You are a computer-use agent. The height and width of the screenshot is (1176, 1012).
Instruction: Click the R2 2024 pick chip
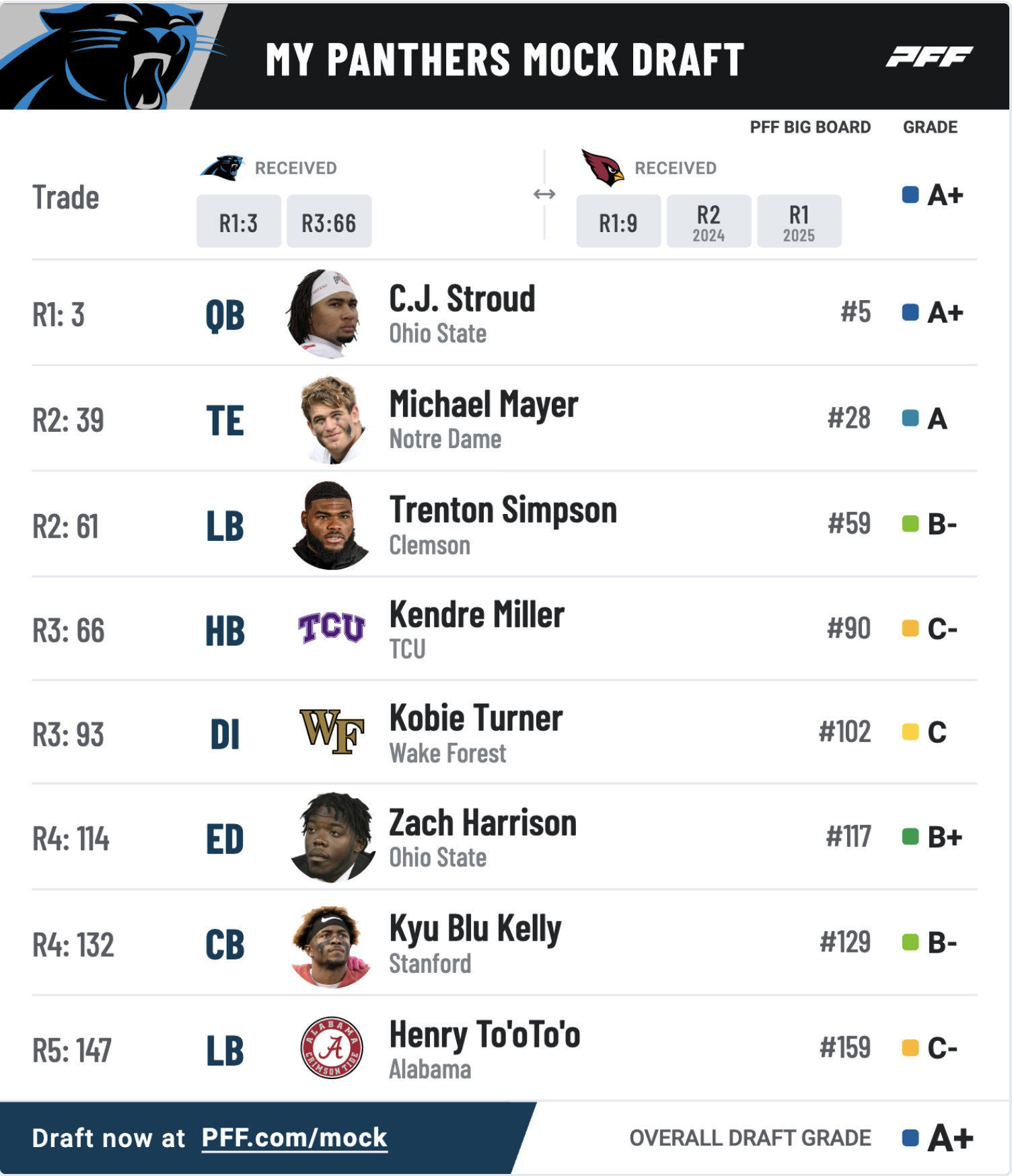(x=709, y=221)
